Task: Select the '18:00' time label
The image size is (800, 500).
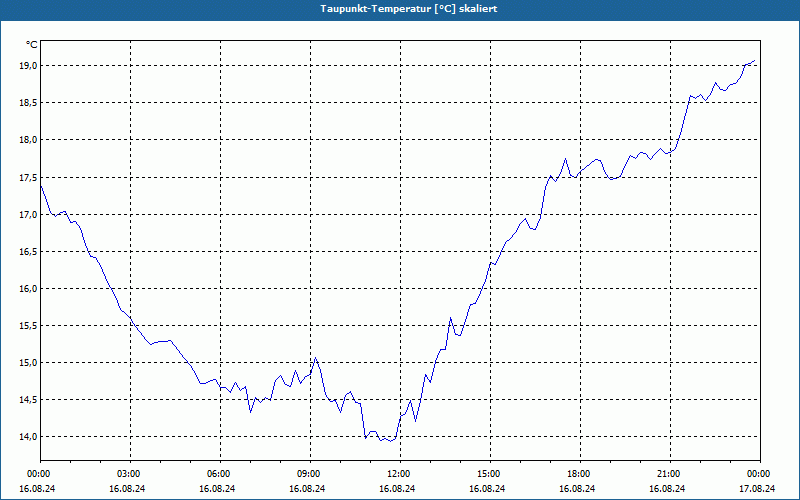Action: pyautogui.click(x=580, y=474)
